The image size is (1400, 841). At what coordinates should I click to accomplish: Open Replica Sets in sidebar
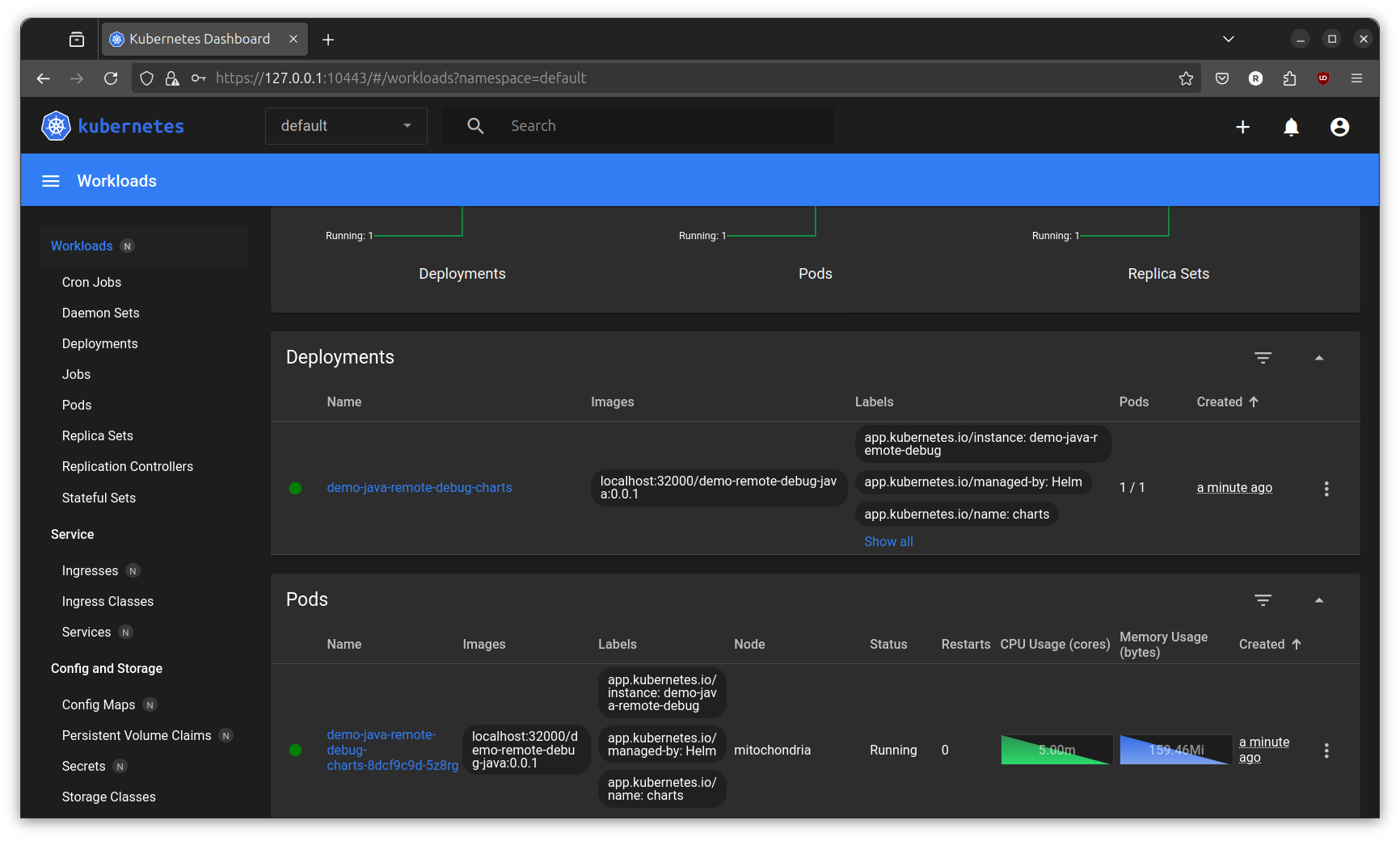pos(97,435)
